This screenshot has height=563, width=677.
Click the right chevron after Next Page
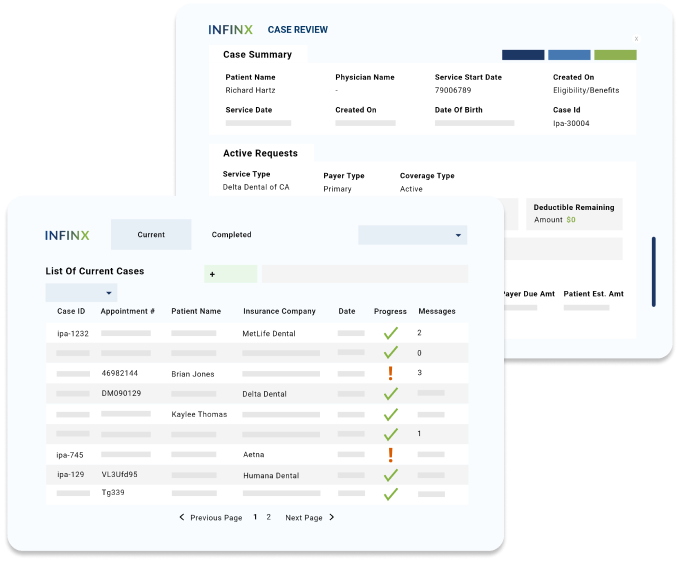click(x=332, y=517)
